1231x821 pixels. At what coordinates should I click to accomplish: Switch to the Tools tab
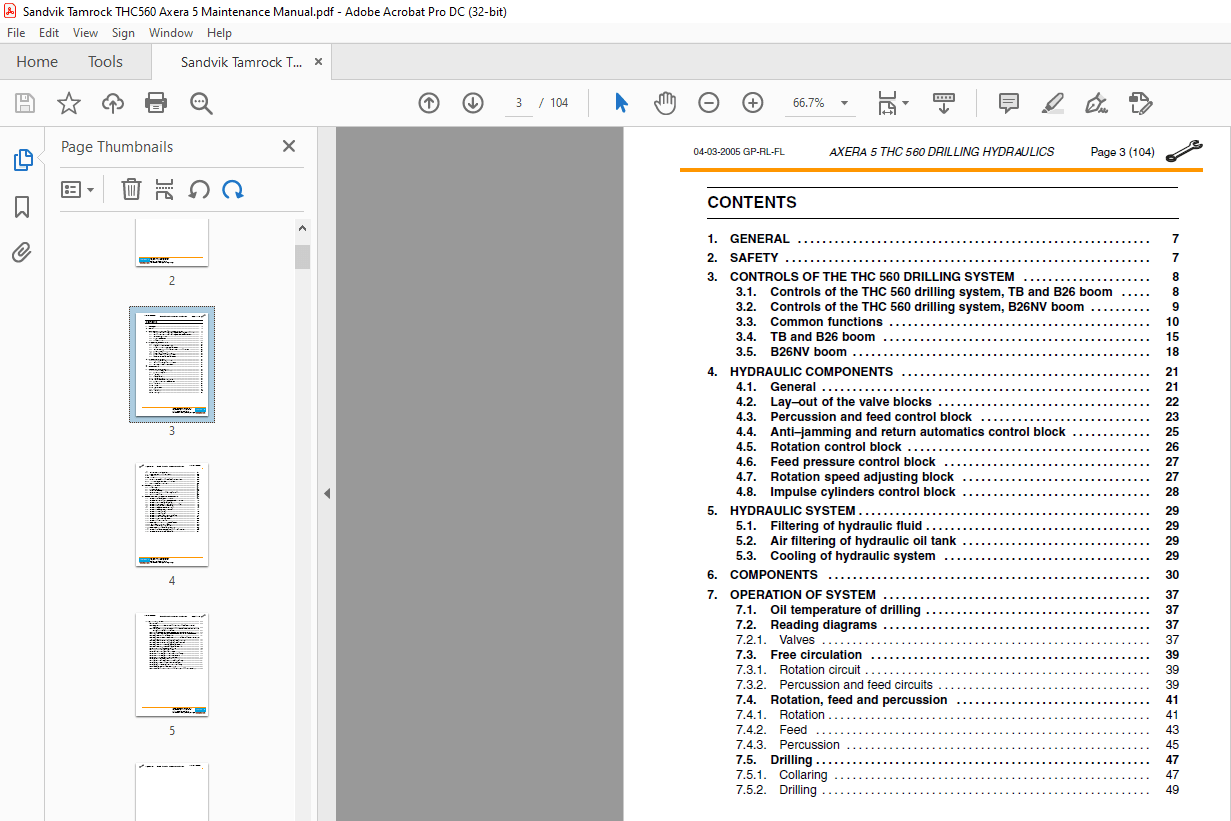[105, 61]
